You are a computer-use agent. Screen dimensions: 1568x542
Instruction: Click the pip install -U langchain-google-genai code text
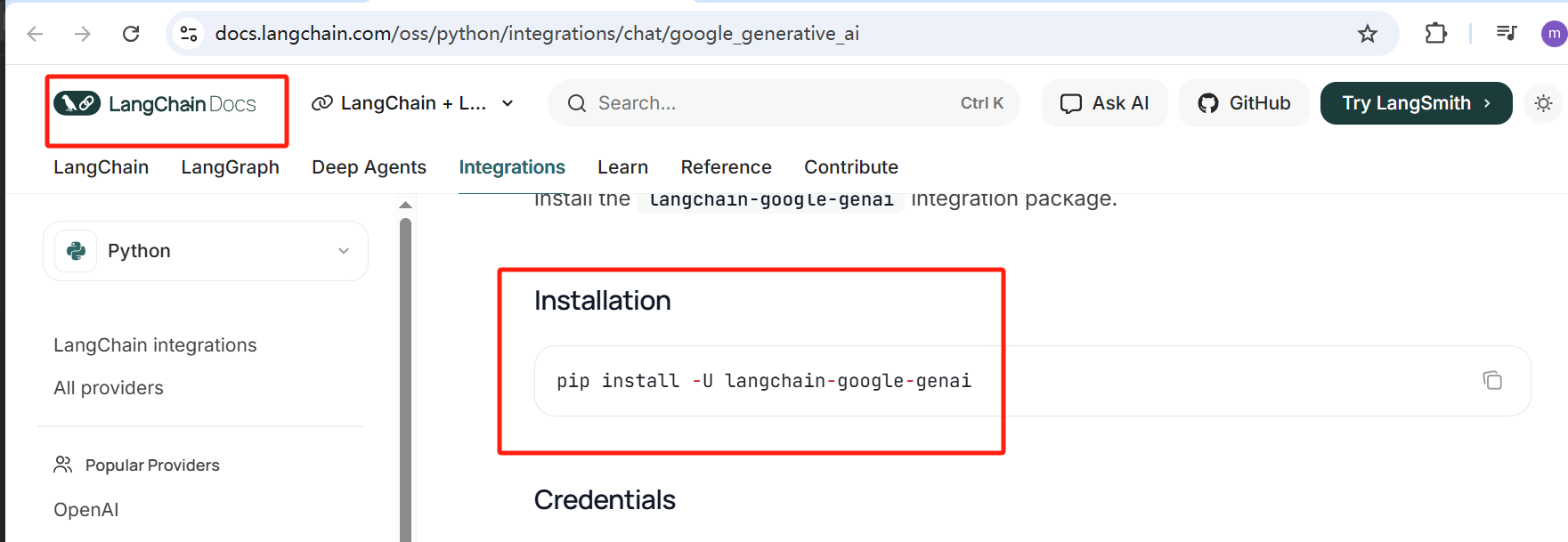coord(764,381)
